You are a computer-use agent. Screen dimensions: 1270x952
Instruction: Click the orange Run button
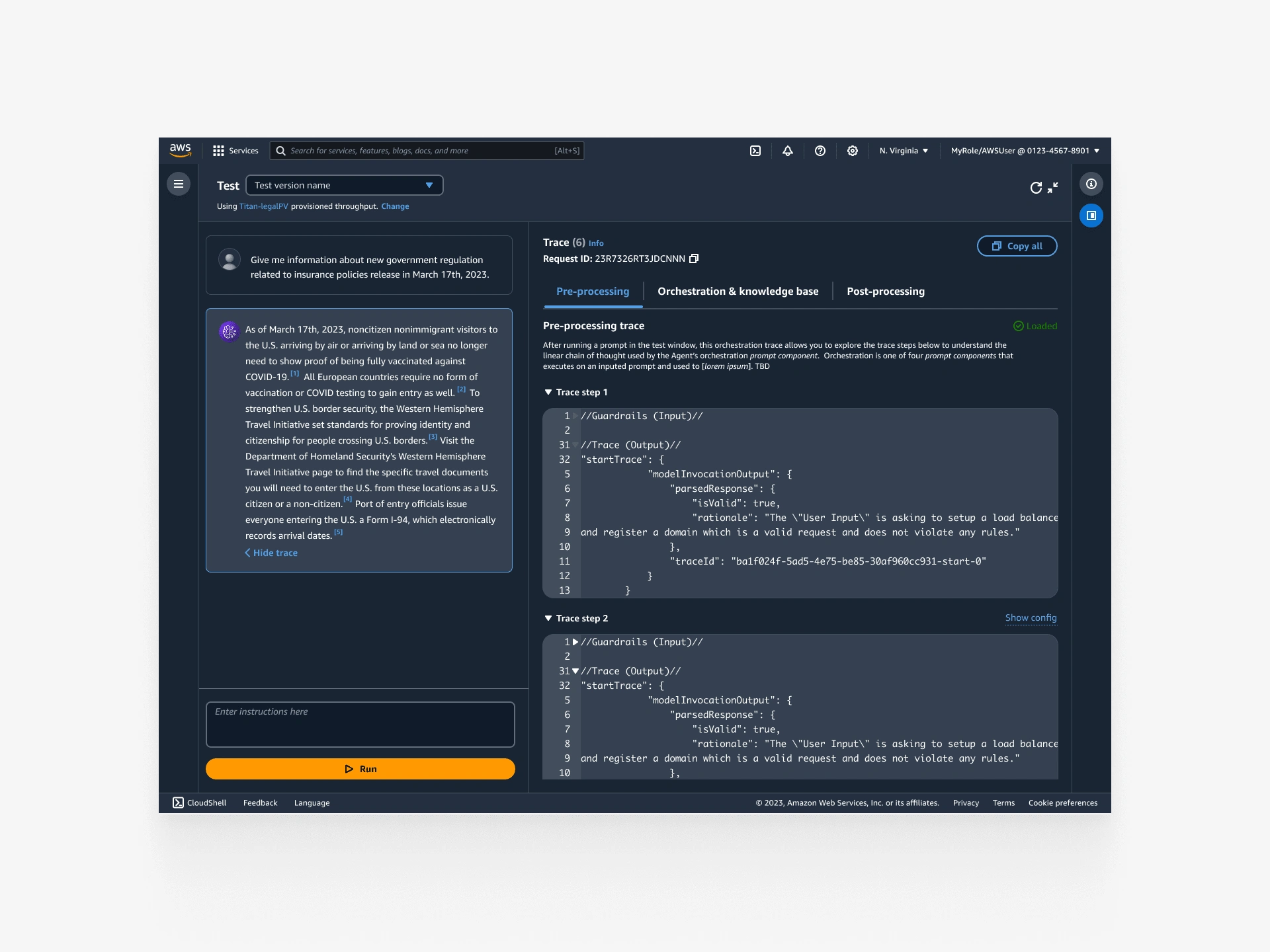point(360,769)
